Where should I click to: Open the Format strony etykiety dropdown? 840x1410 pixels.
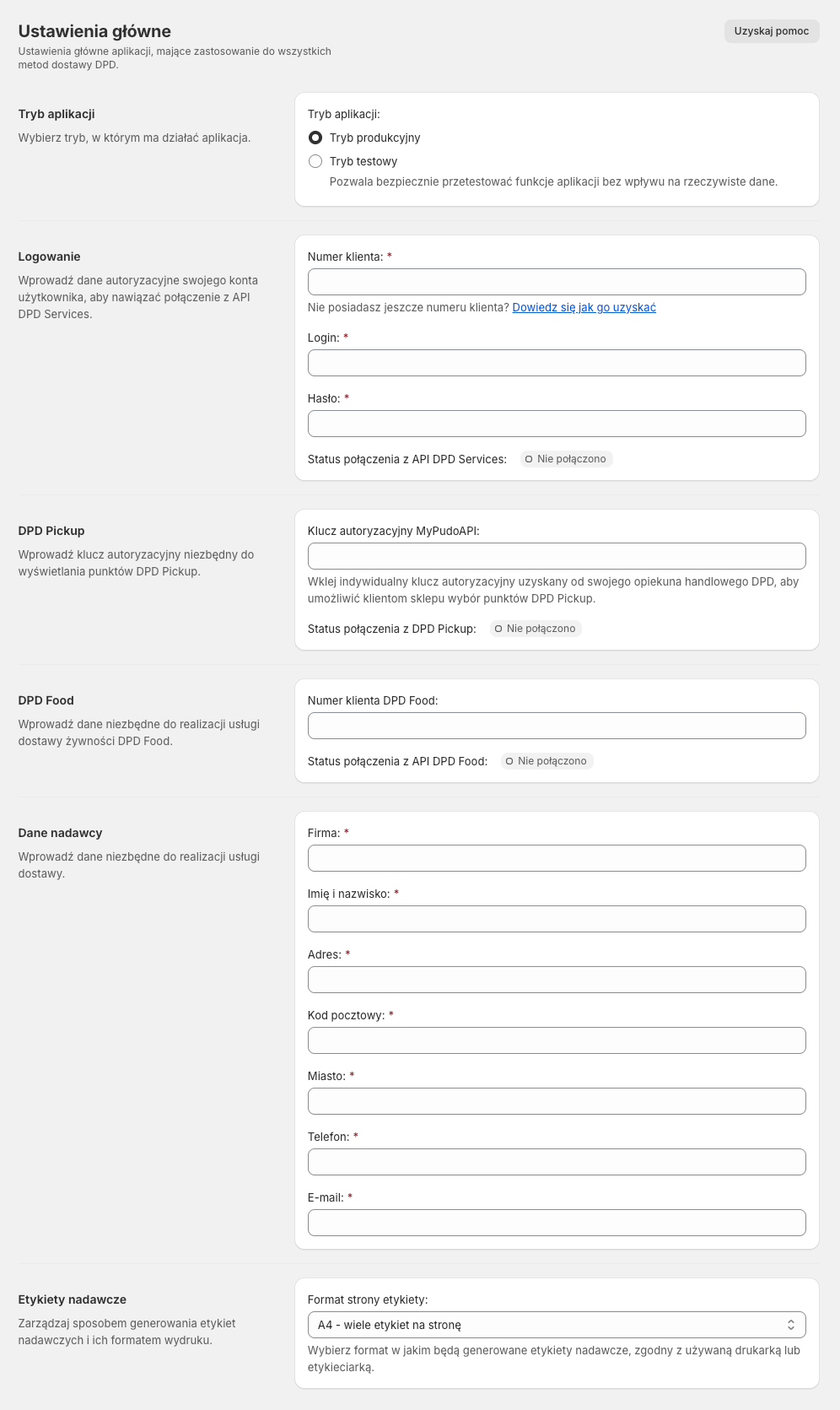tap(557, 1325)
